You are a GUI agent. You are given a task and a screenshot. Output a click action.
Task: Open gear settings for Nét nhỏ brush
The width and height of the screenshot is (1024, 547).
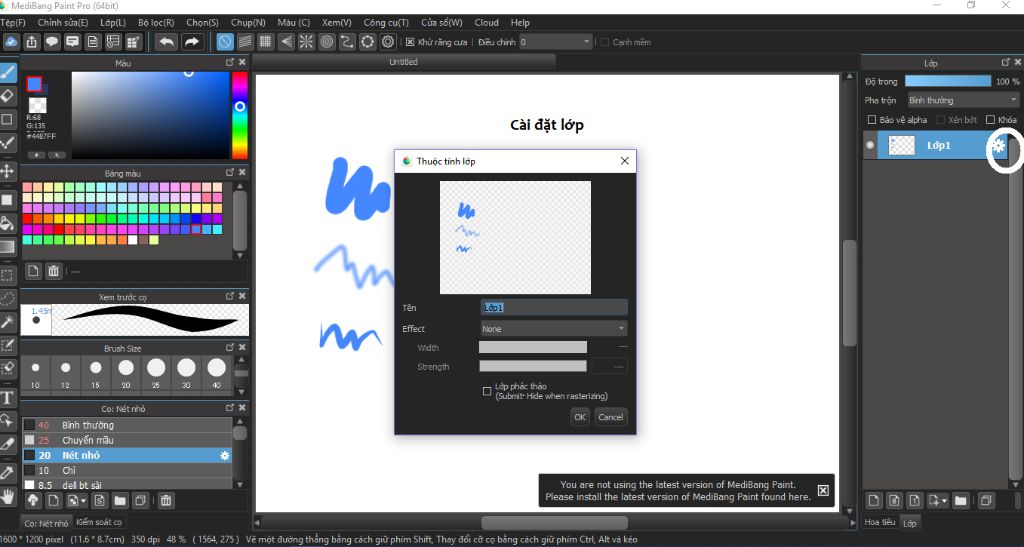(x=225, y=456)
